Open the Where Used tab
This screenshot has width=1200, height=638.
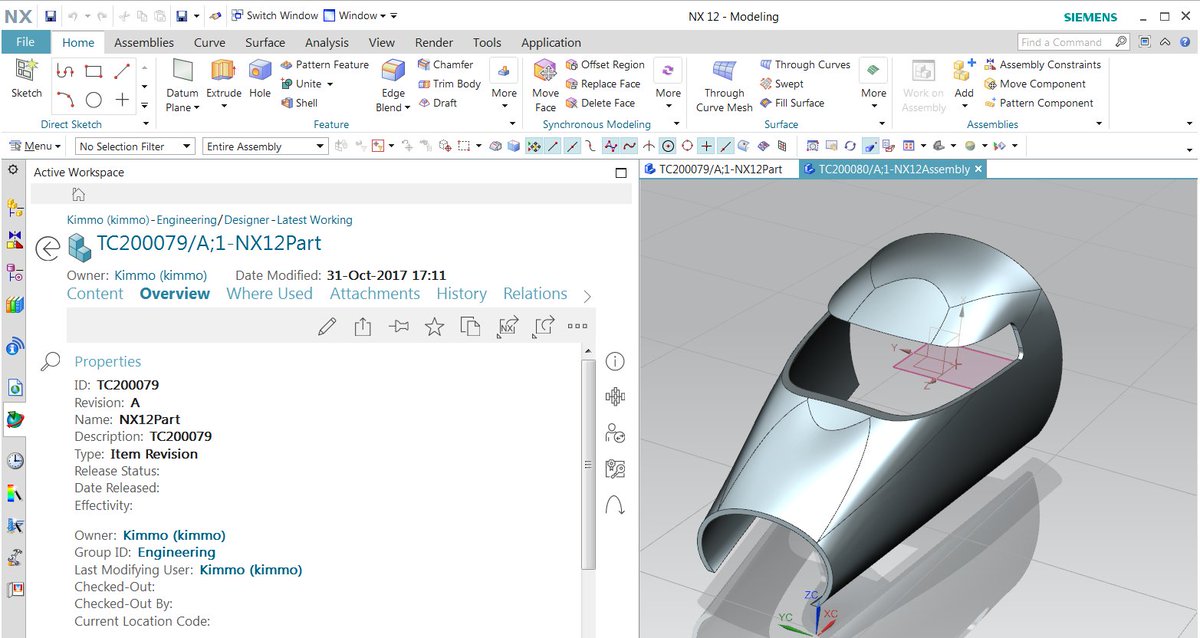(269, 293)
